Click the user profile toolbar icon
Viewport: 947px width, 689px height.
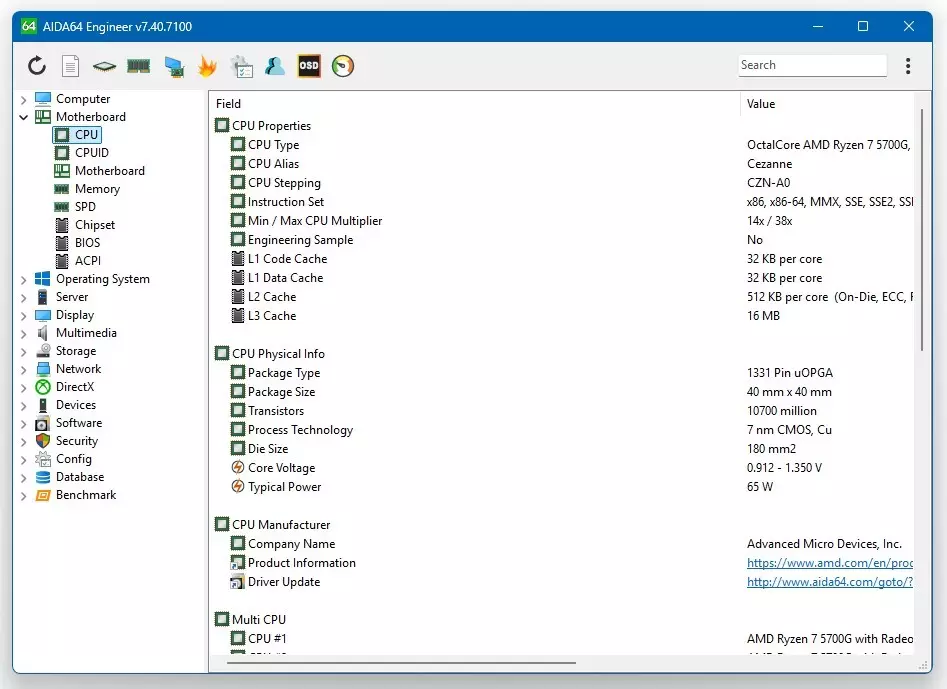[275, 66]
